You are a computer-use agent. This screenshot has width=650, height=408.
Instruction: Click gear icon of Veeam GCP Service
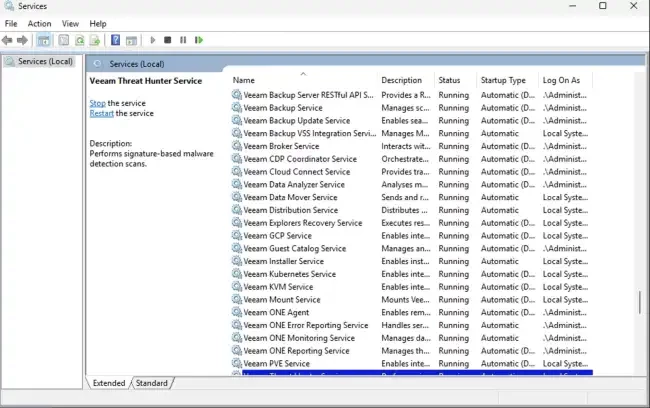pos(237,236)
